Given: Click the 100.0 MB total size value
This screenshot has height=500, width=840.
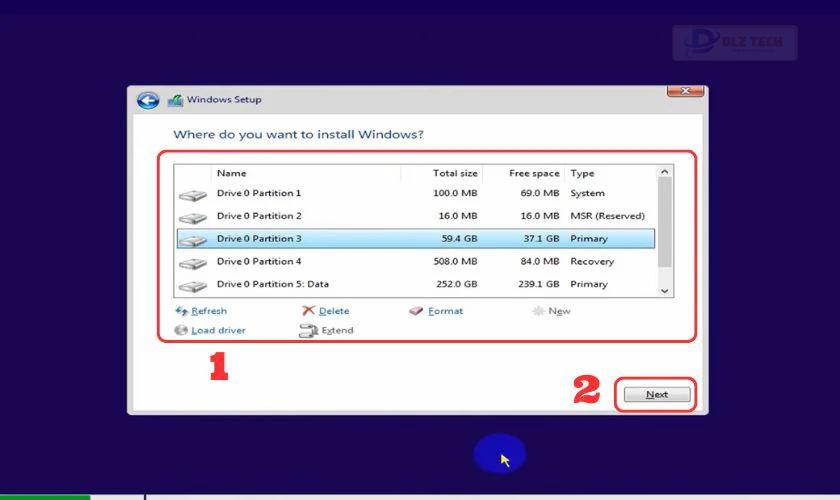Looking at the screenshot, I should pyautogui.click(x=455, y=193).
